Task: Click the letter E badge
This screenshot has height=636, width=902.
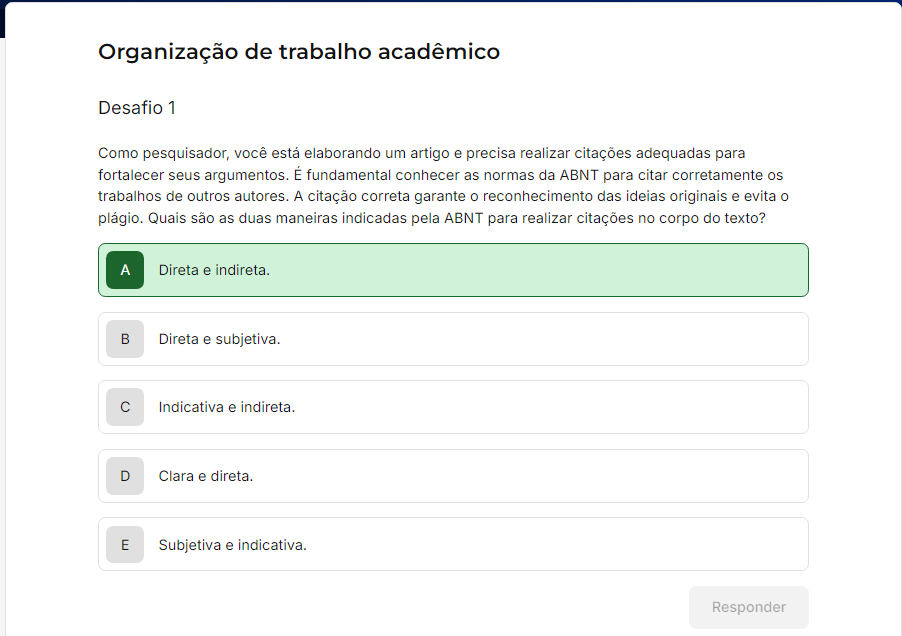Action: pos(125,545)
